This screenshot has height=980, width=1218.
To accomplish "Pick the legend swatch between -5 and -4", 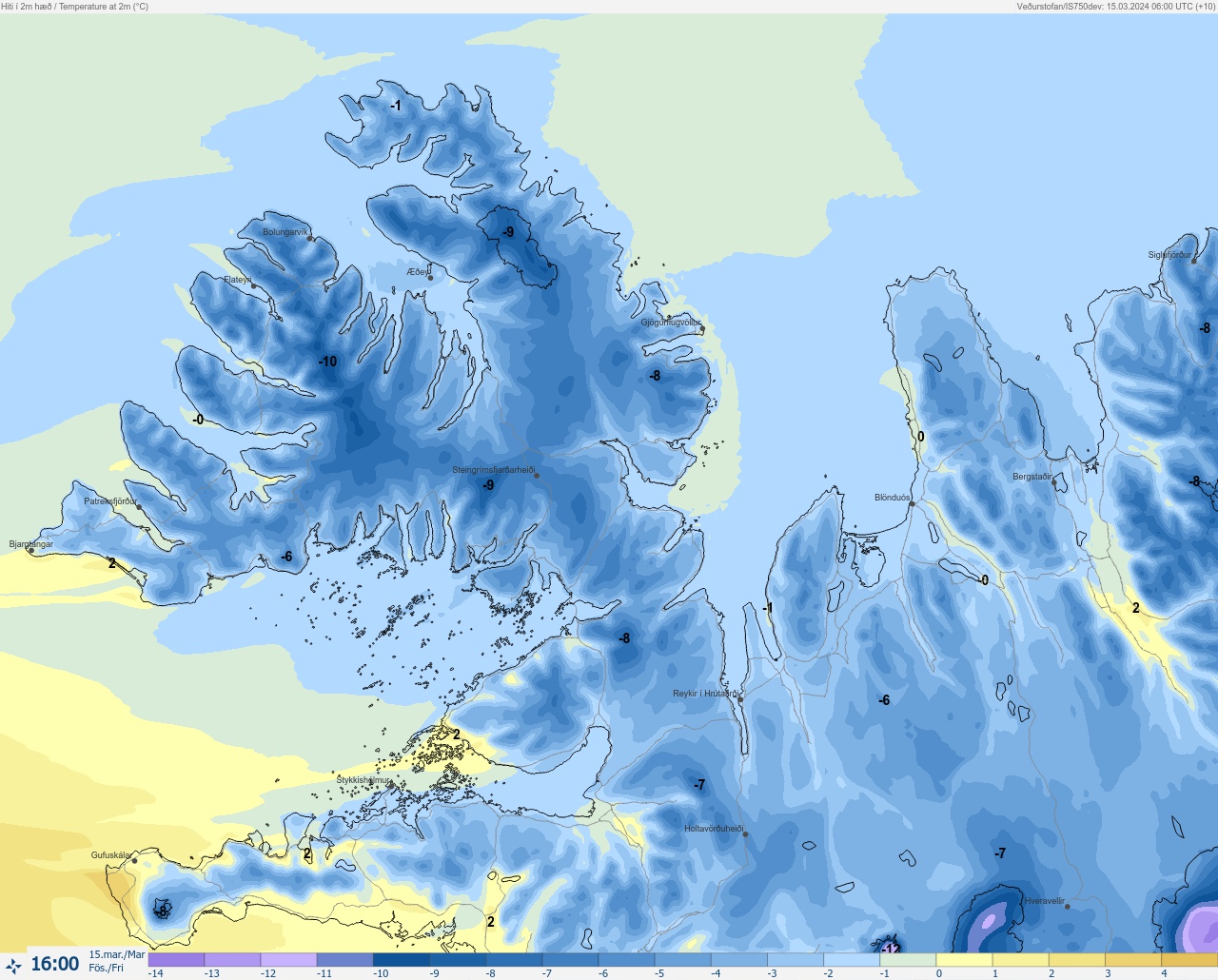I will pyautogui.click(x=683, y=960).
